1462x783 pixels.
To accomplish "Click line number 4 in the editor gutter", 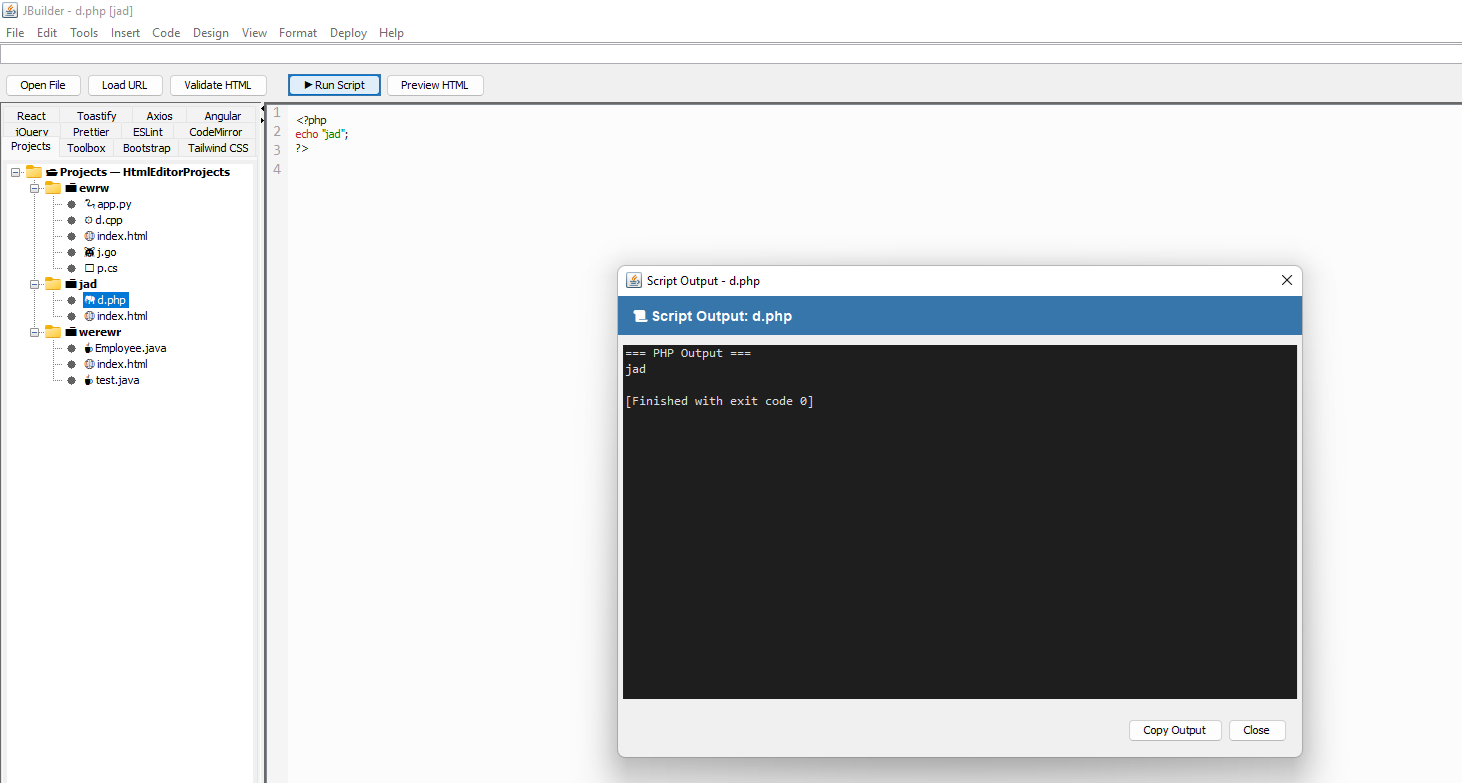I will [x=277, y=168].
